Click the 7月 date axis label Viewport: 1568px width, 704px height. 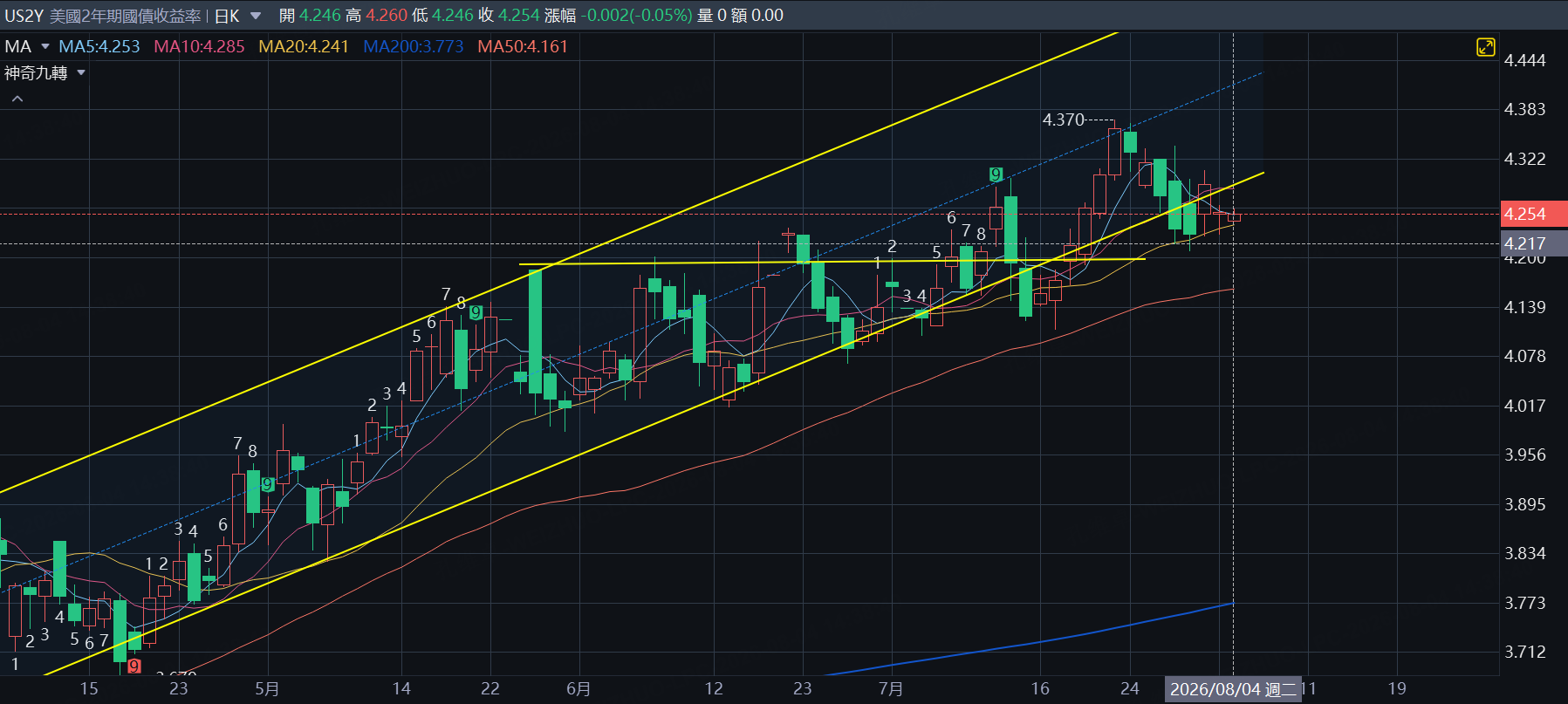click(891, 689)
